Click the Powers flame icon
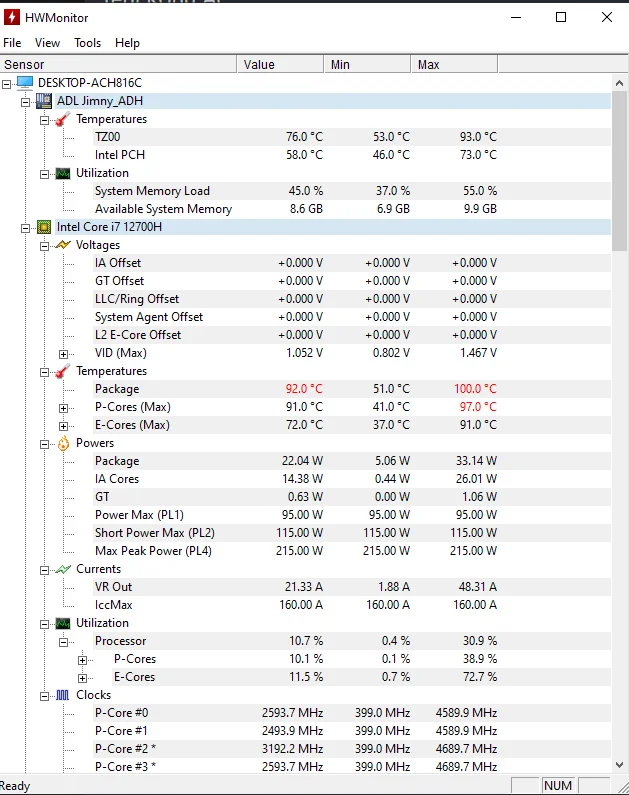629x795 pixels. (x=63, y=443)
